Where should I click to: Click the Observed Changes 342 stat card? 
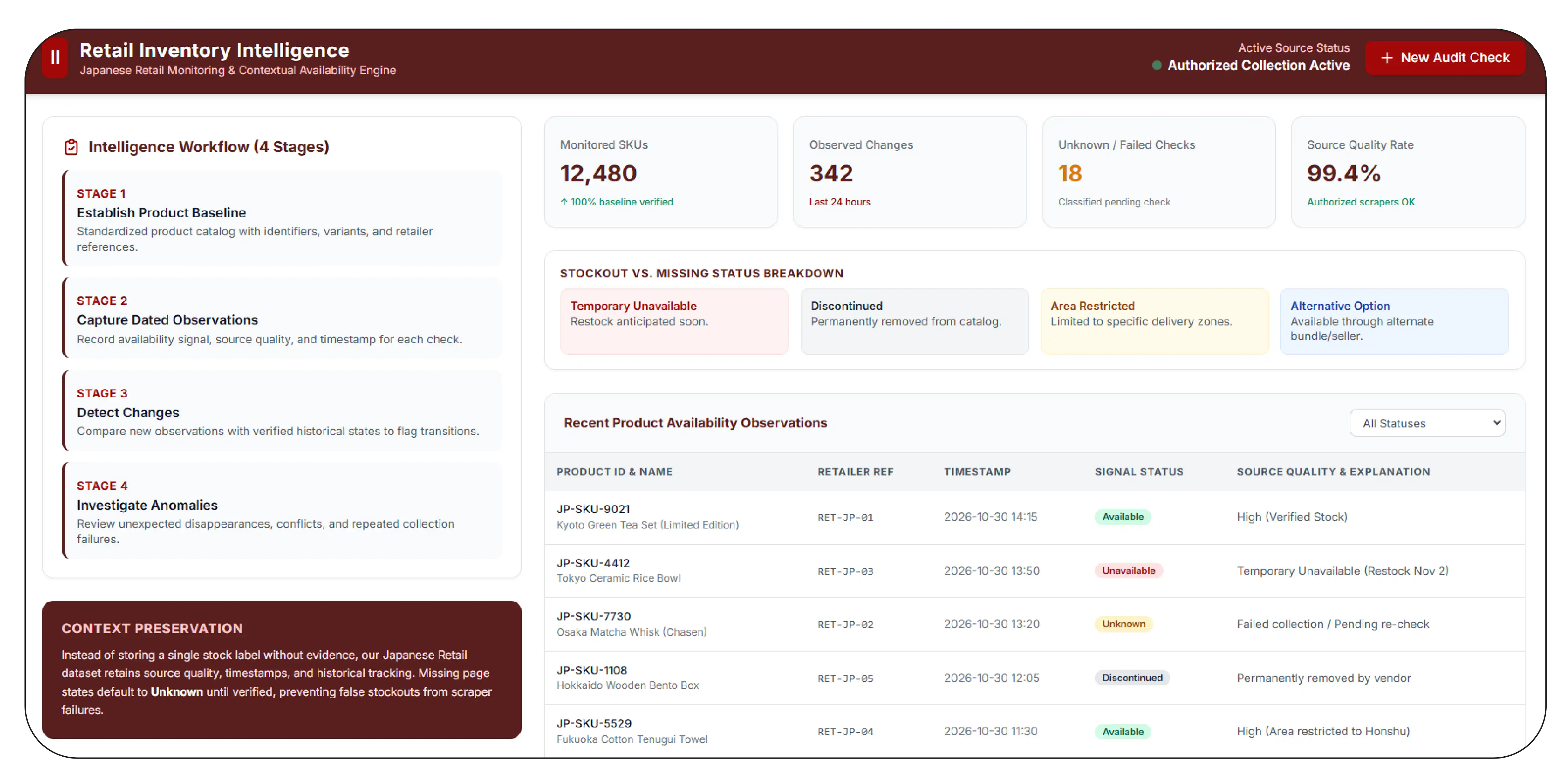coord(909,172)
